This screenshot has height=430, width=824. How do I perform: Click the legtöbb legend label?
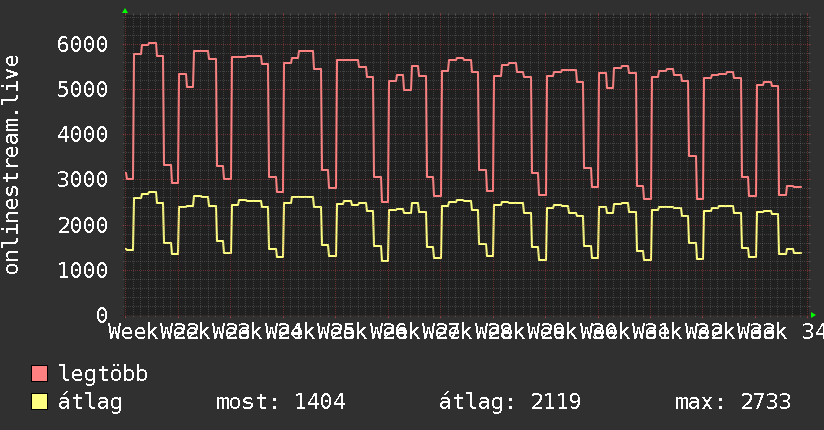[103, 374]
